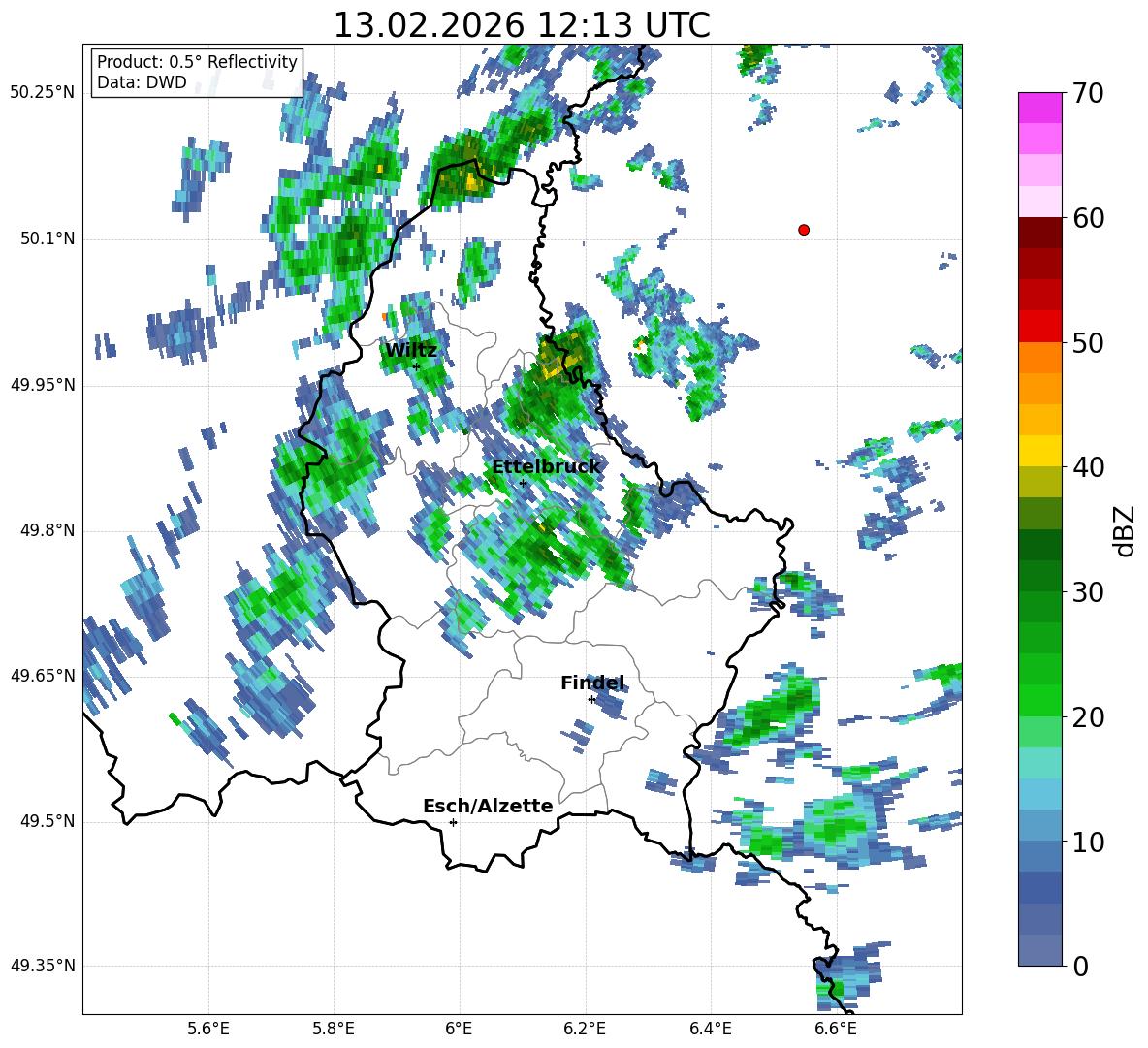
Task: Click the light blue colorbar segment near 13
Action: click(1040, 794)
